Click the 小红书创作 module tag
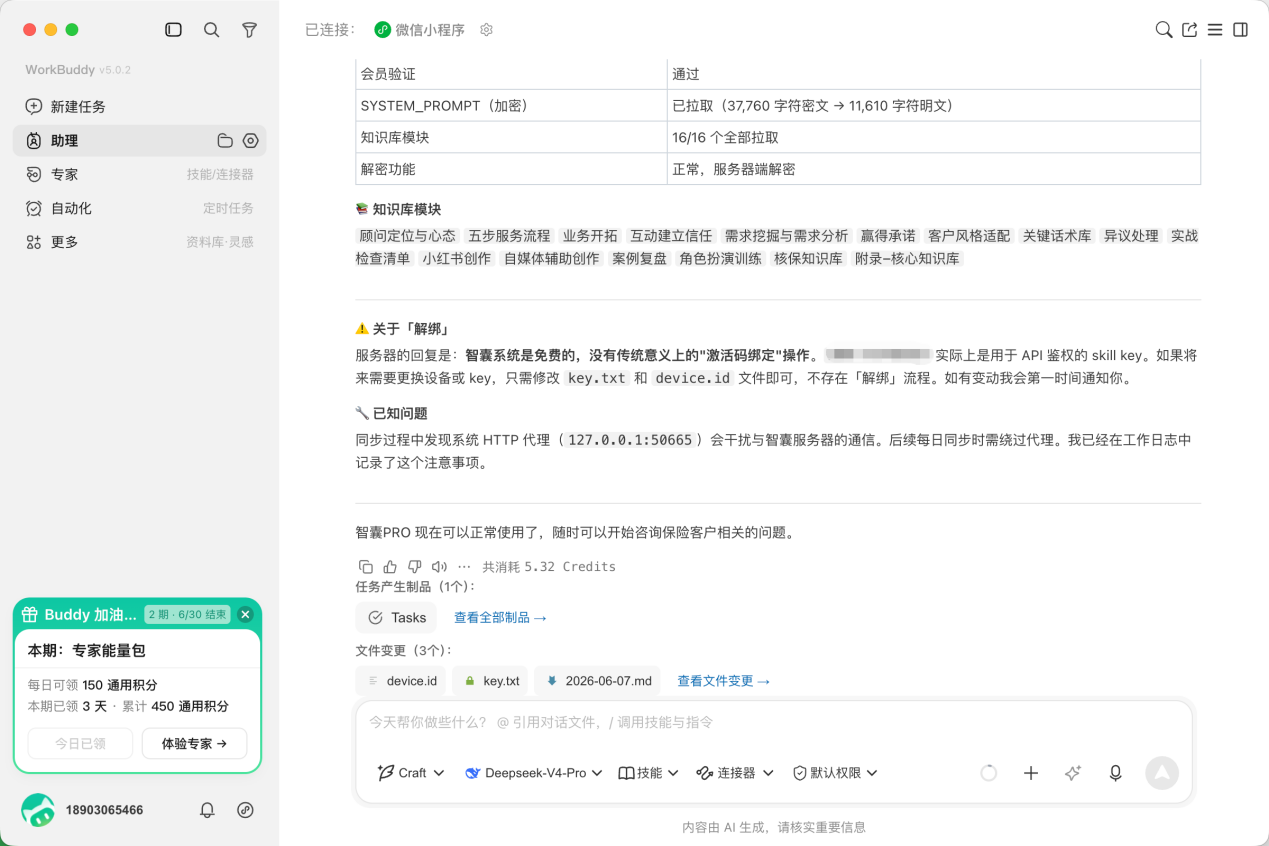Viewport: 1269px width, 846px height. [x=457, y=258]
